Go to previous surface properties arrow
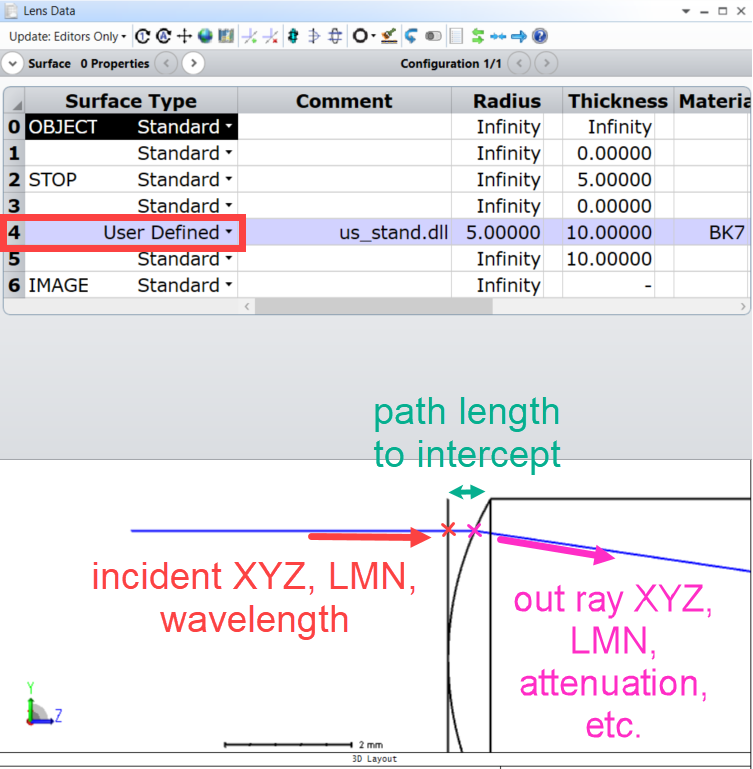 (167, 63)
